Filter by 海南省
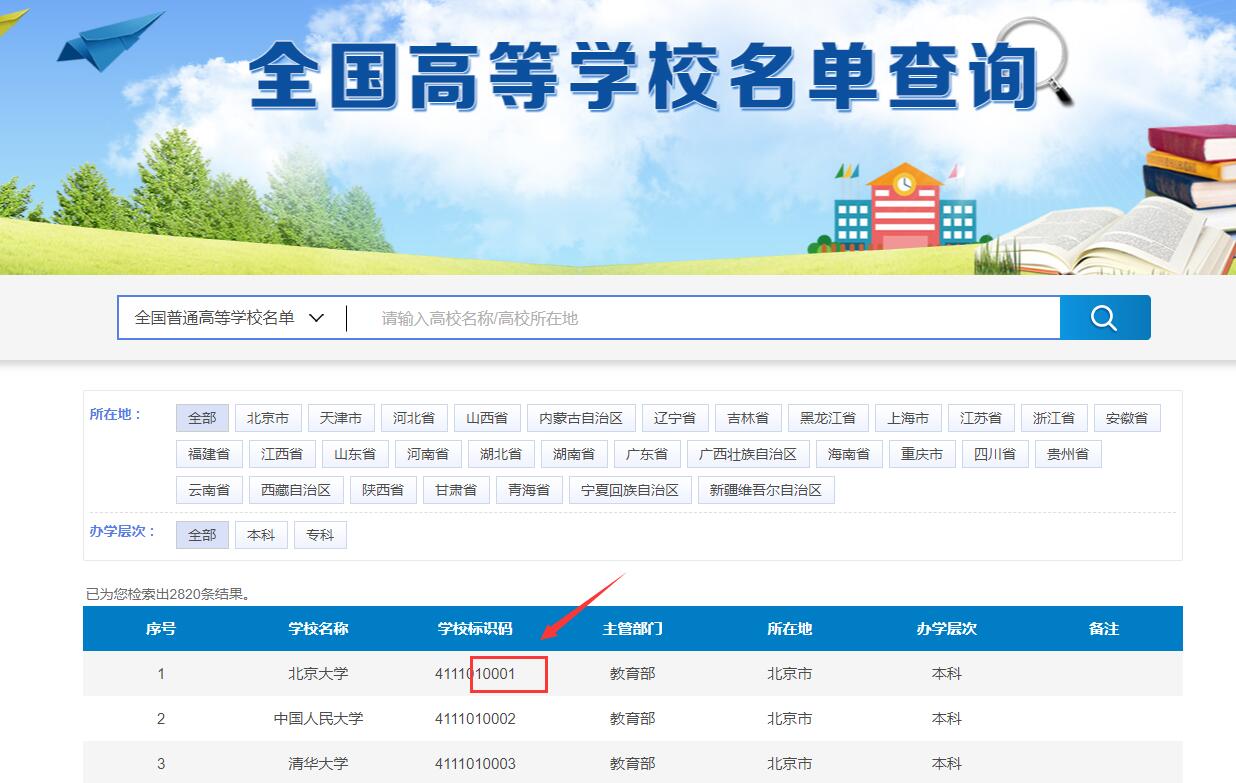Screen dimensions: 1236x783 pyautogui.click(x=849, y=454)
